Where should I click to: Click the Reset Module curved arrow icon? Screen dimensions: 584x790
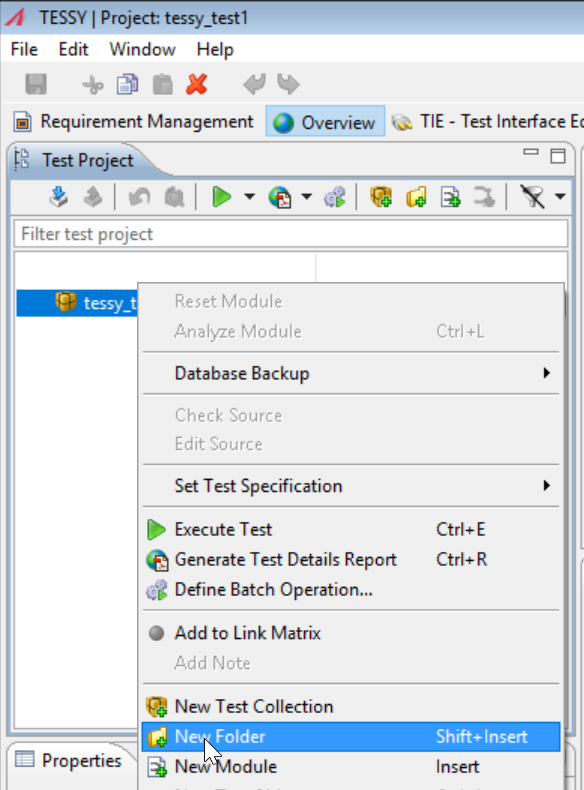click(140, 197)
